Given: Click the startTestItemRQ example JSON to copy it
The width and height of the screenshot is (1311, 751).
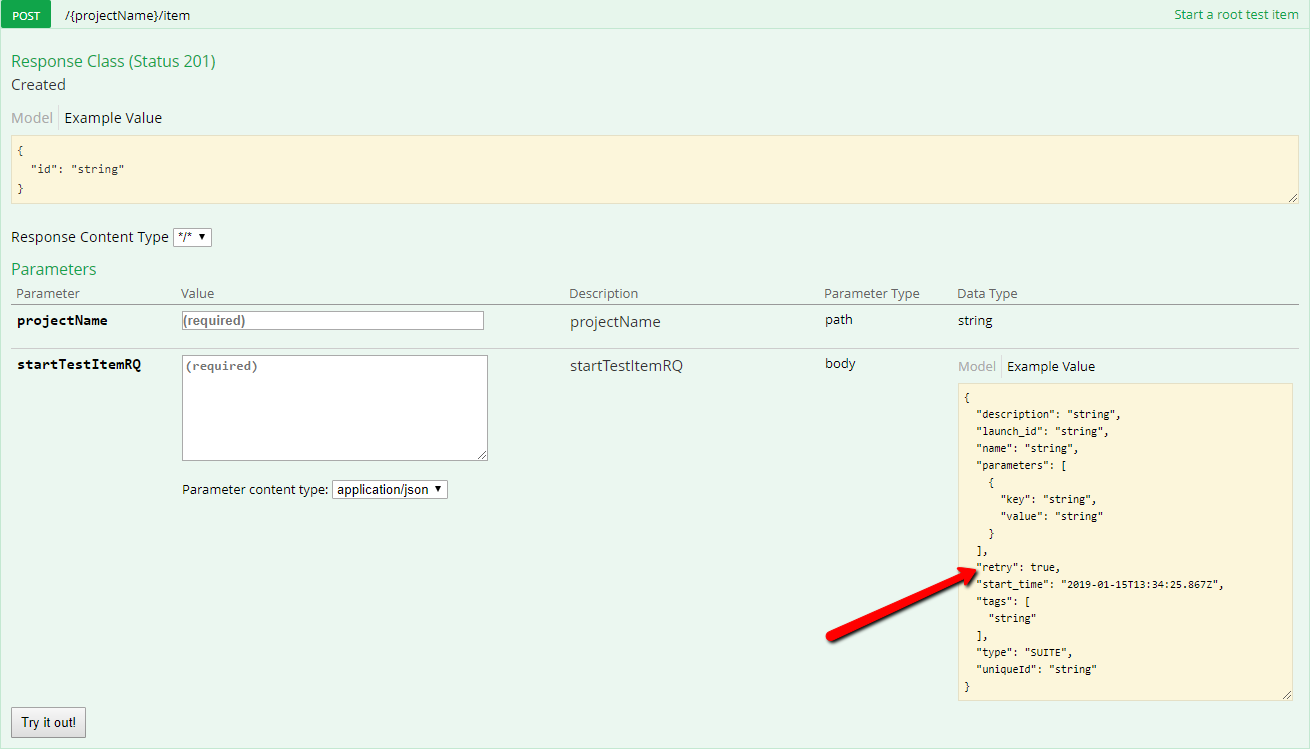Looking at the screenshot, I should [1125, 540].
